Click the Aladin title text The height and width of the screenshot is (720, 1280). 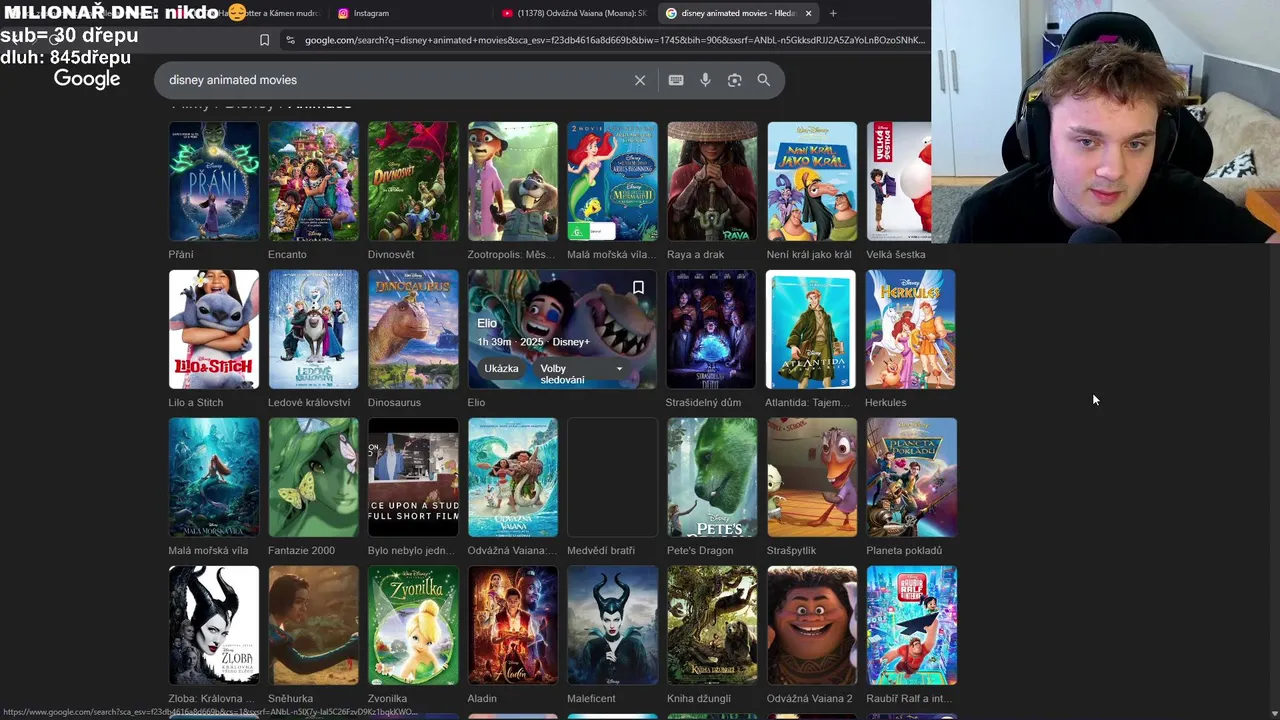click(482, 698)
